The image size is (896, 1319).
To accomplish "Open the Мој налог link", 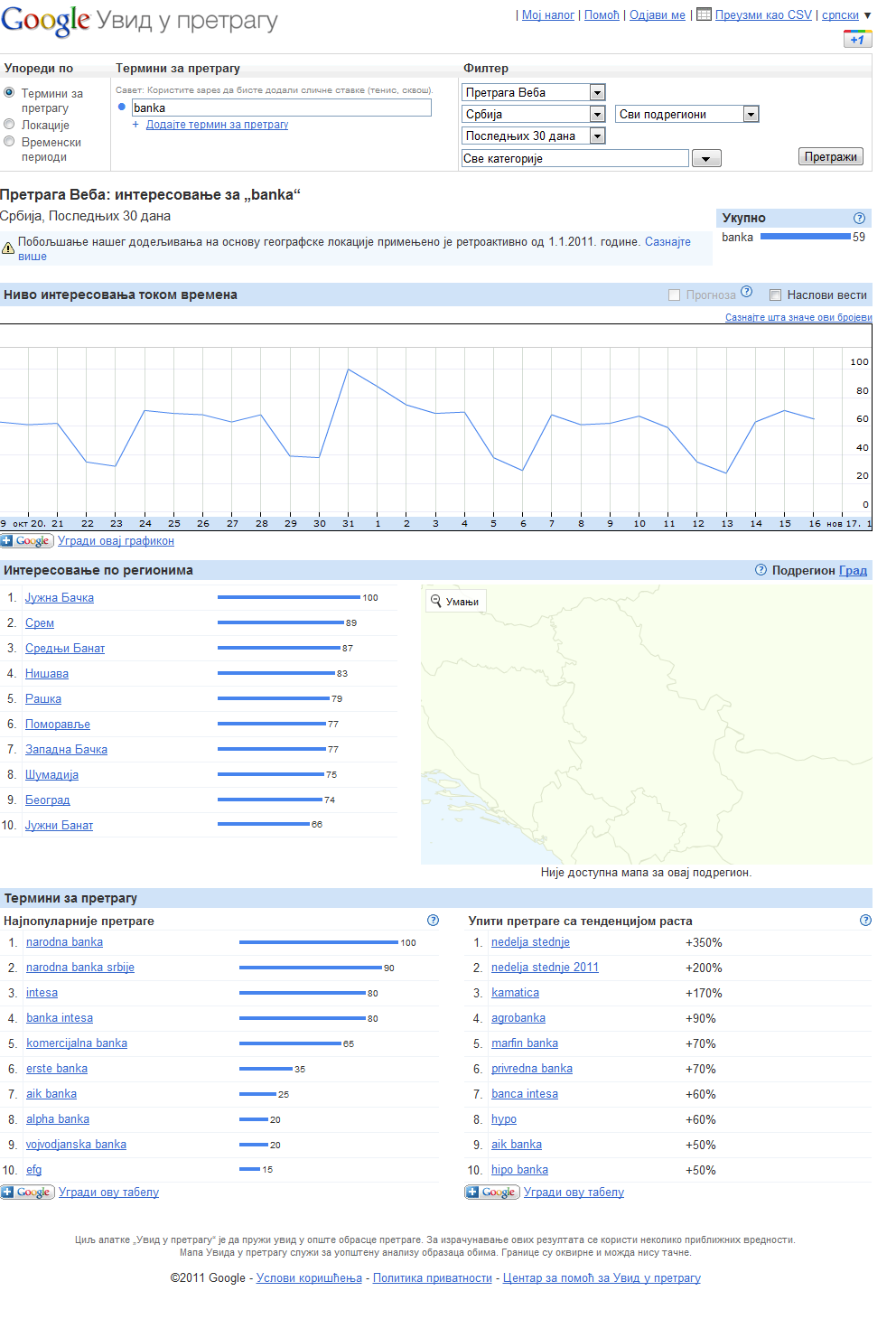I will (x=548, y=14).
